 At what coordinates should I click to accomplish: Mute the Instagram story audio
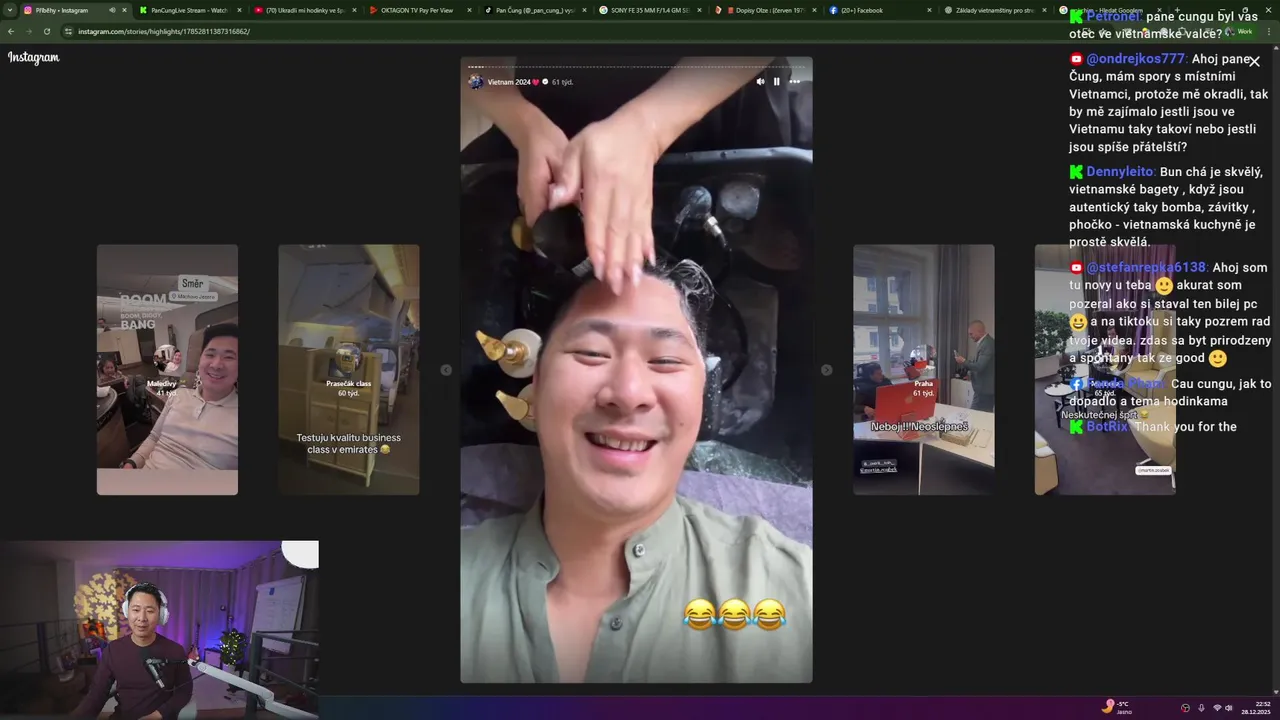pyautogui.click(x=760, y=82)
